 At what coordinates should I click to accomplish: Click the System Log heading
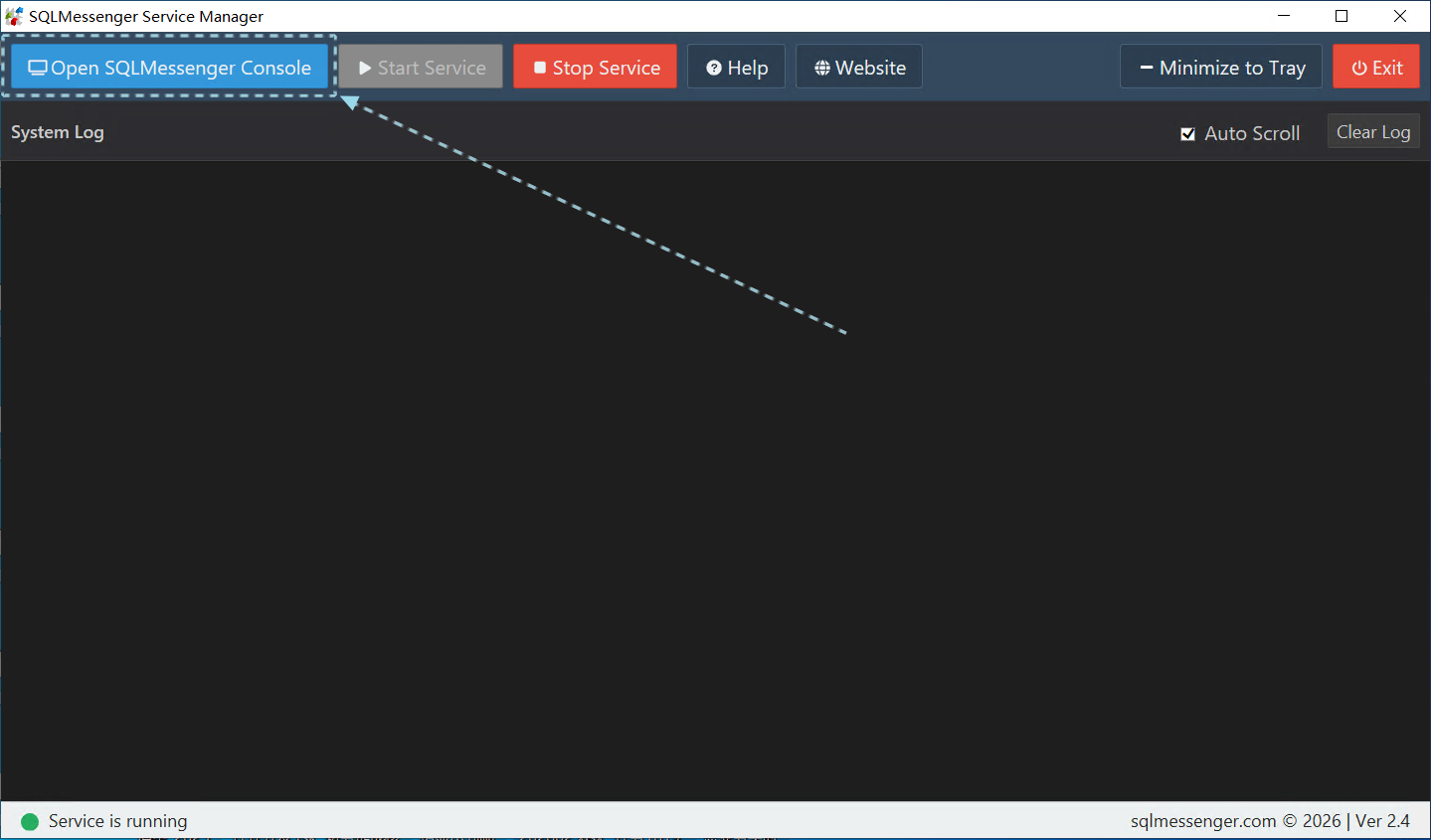coord(58,132)
